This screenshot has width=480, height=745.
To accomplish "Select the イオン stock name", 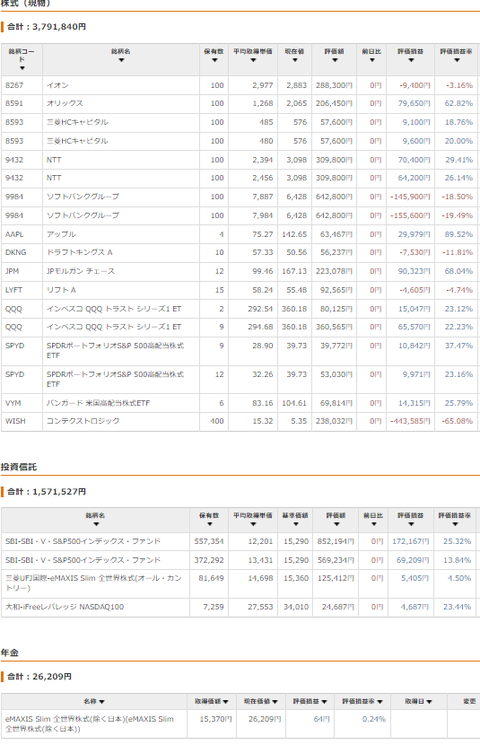I will tap(58, 85).
